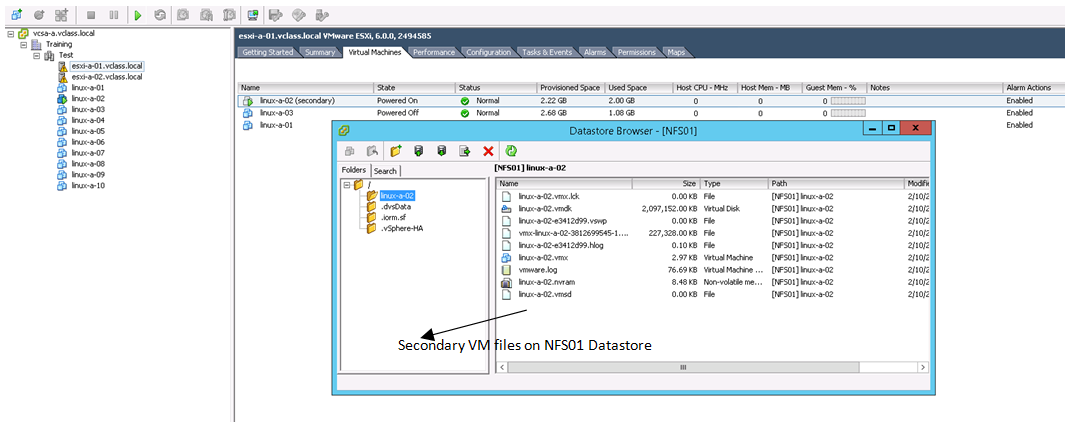Collapse the Training datacenter node
The height and width of the screenshot is (424, 1073).
[23, 44]
